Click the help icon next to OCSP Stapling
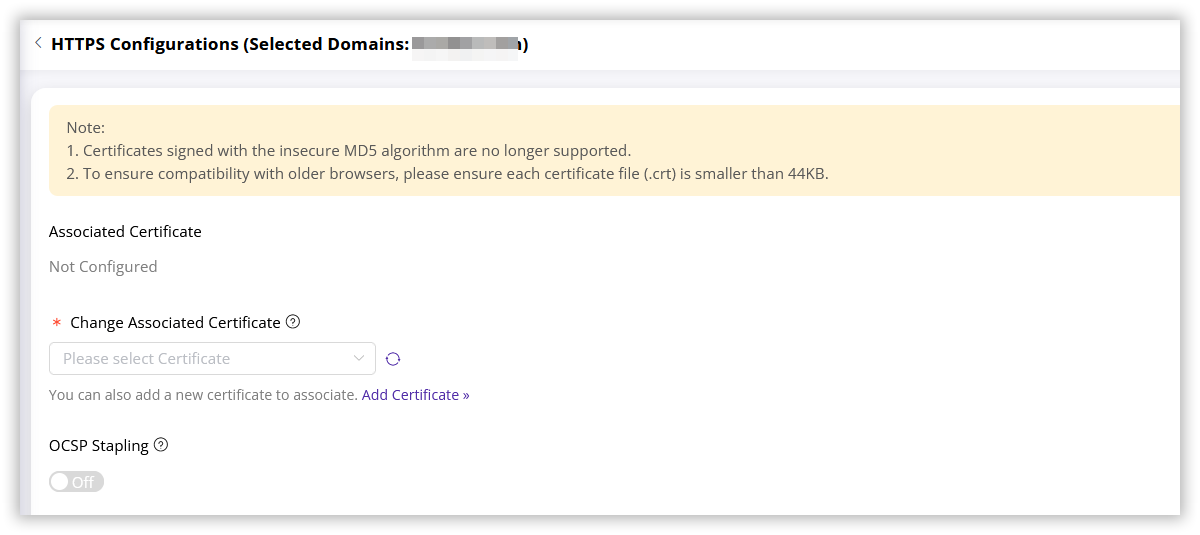Image resolution: width=1200 pixels, height=535 pixels. [x=161, y=445]
